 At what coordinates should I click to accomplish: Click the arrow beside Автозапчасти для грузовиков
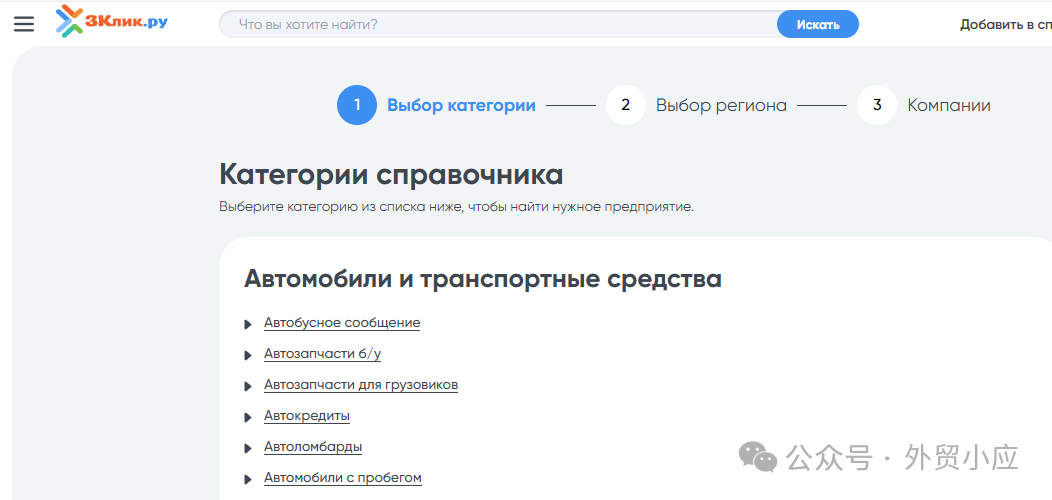pos(248,386)
